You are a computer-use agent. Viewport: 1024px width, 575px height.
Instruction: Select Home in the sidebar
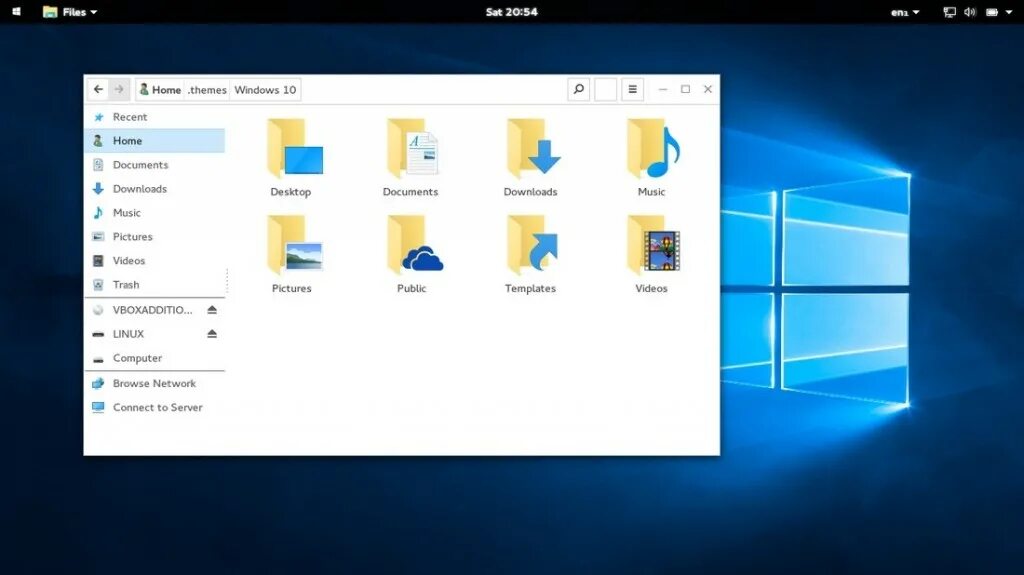155,140
